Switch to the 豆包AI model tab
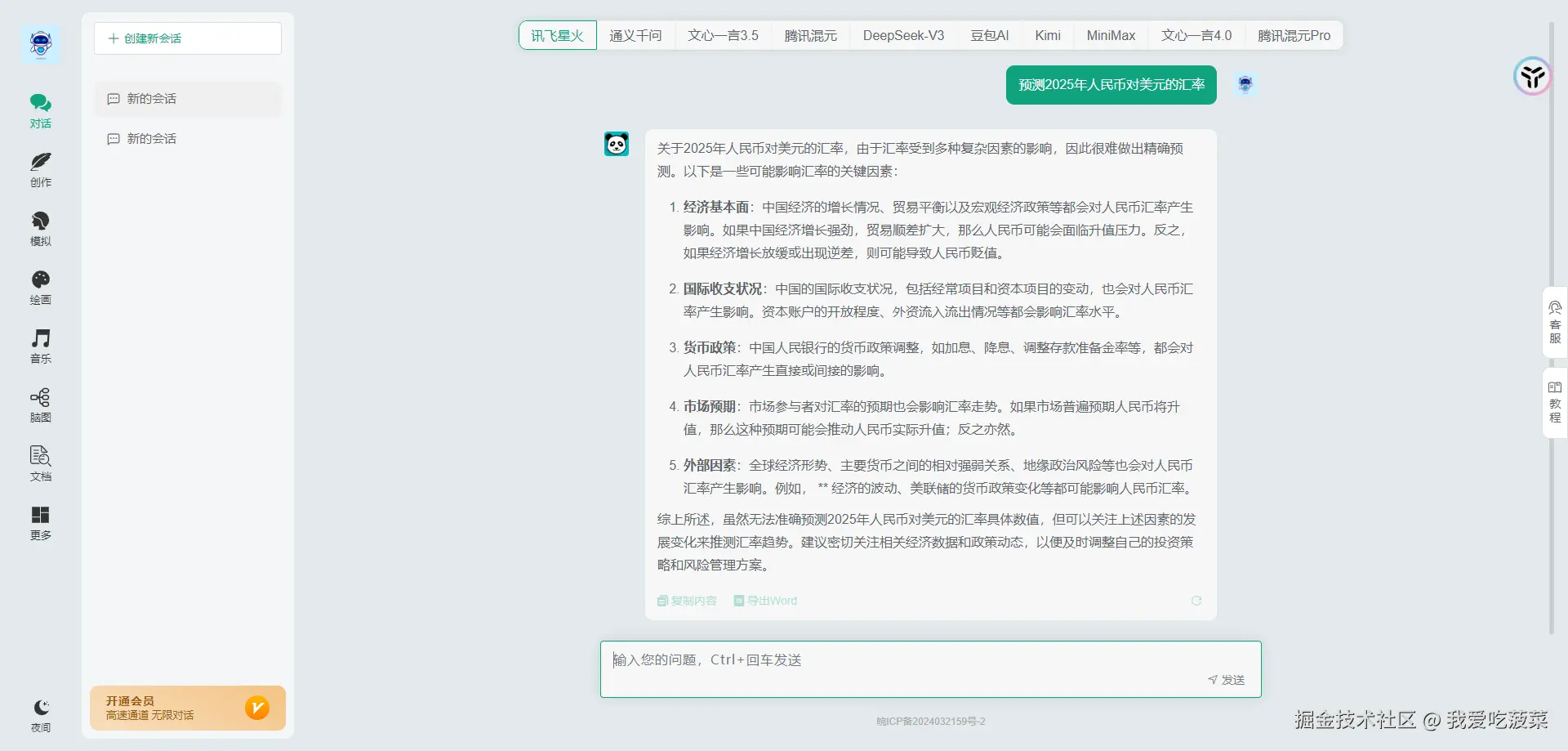 (x=990, y=35)
